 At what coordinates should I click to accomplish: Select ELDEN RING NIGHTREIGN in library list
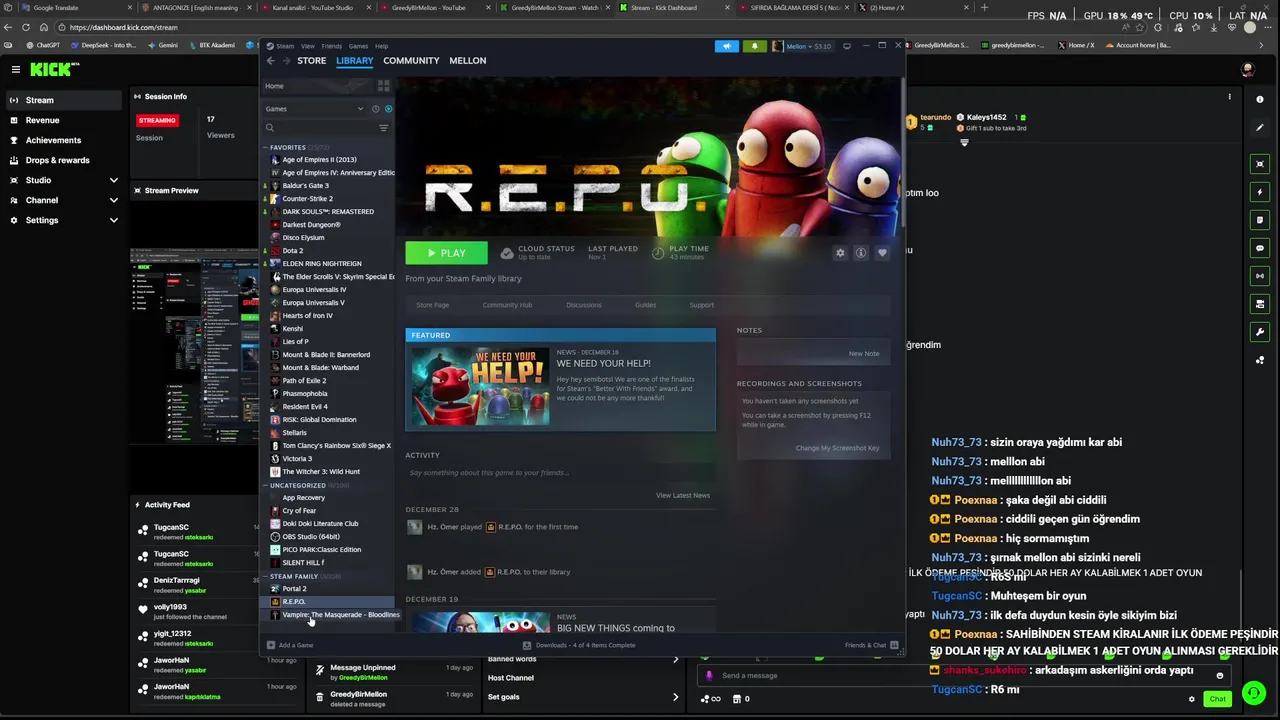pos(329,264)
